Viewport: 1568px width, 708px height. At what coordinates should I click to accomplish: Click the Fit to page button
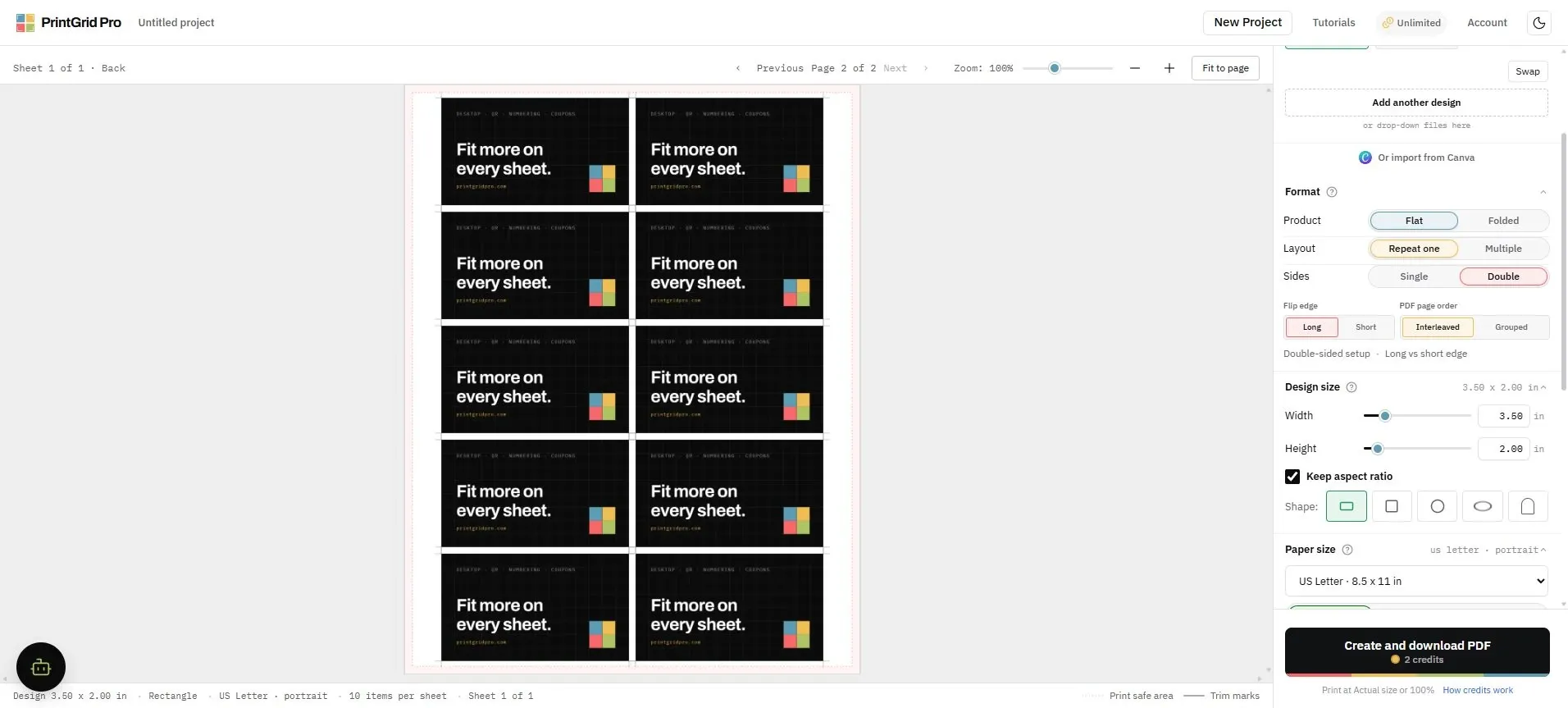click(x=1225, y=68)
